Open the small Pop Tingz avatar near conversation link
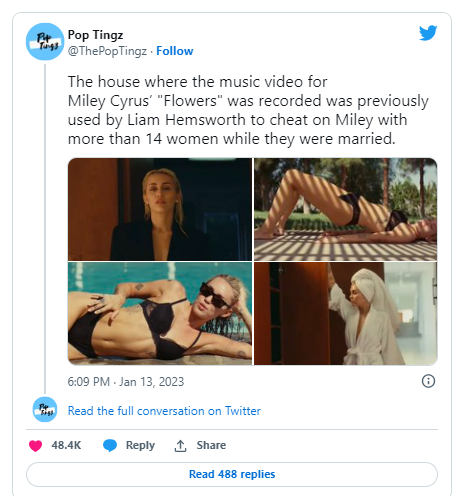Image resolution: width=471 pixels, height=496 pixels. [45, 409]
